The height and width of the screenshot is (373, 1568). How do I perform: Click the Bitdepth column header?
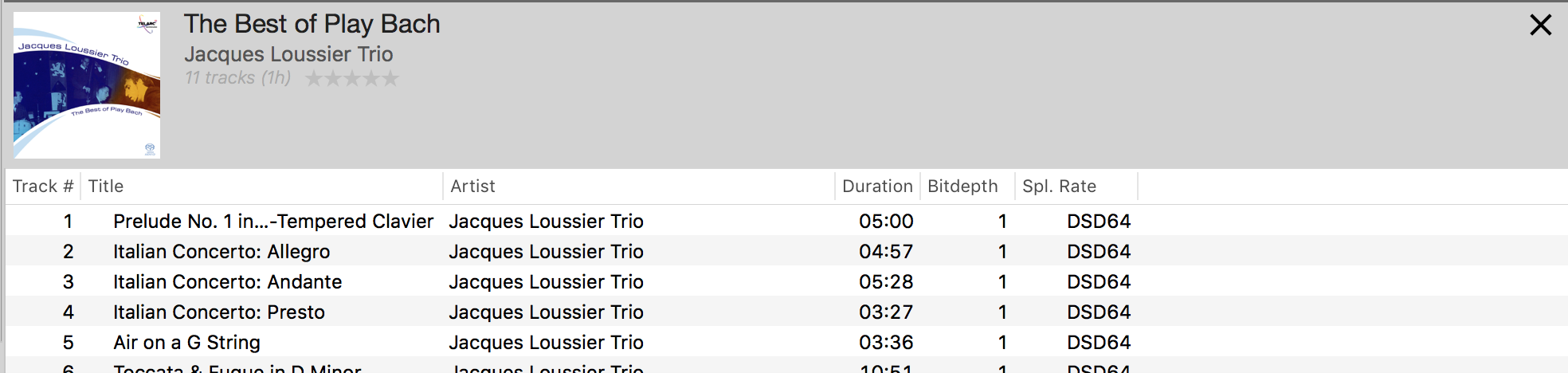click(x=967, y=186)
